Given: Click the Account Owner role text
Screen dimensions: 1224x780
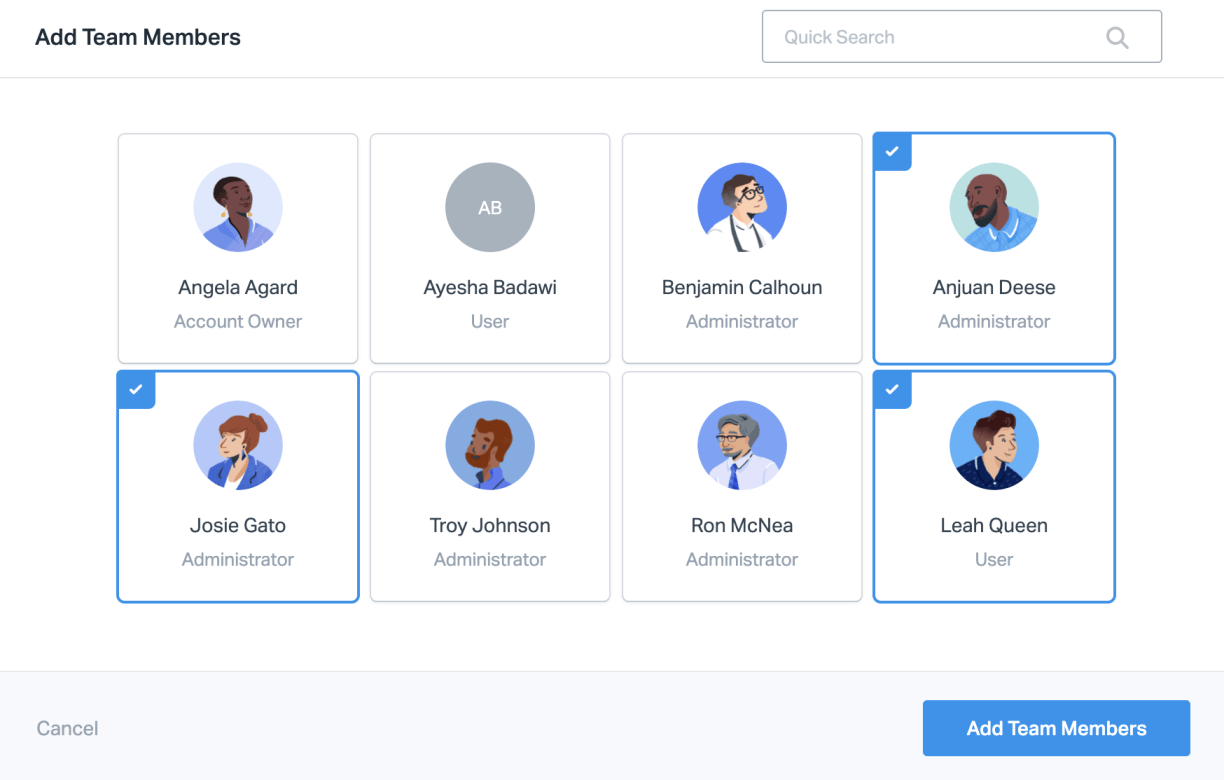Looking at the screenshot, I should pos(238,322).
